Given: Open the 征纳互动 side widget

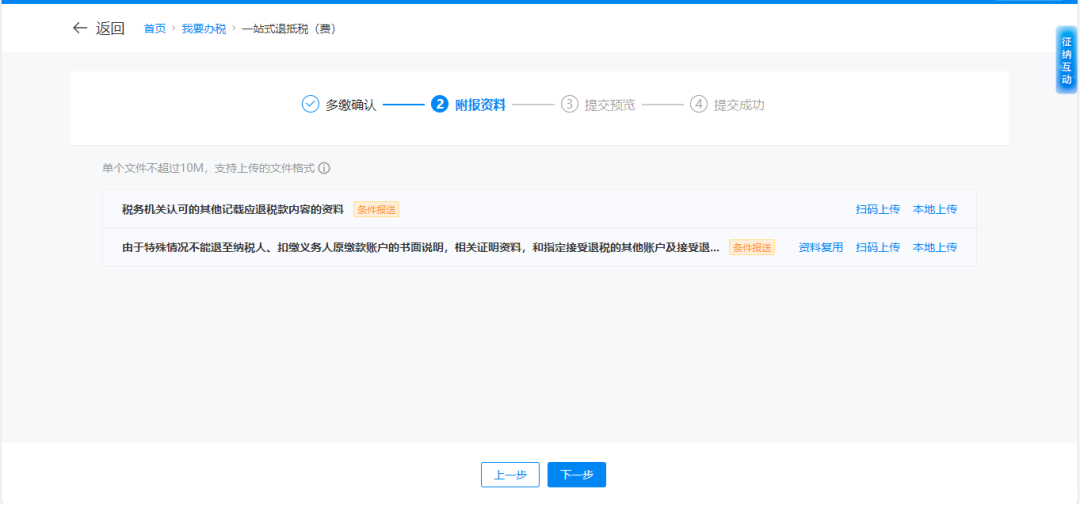Looking at the screenshot, I should coord(1066,60).
